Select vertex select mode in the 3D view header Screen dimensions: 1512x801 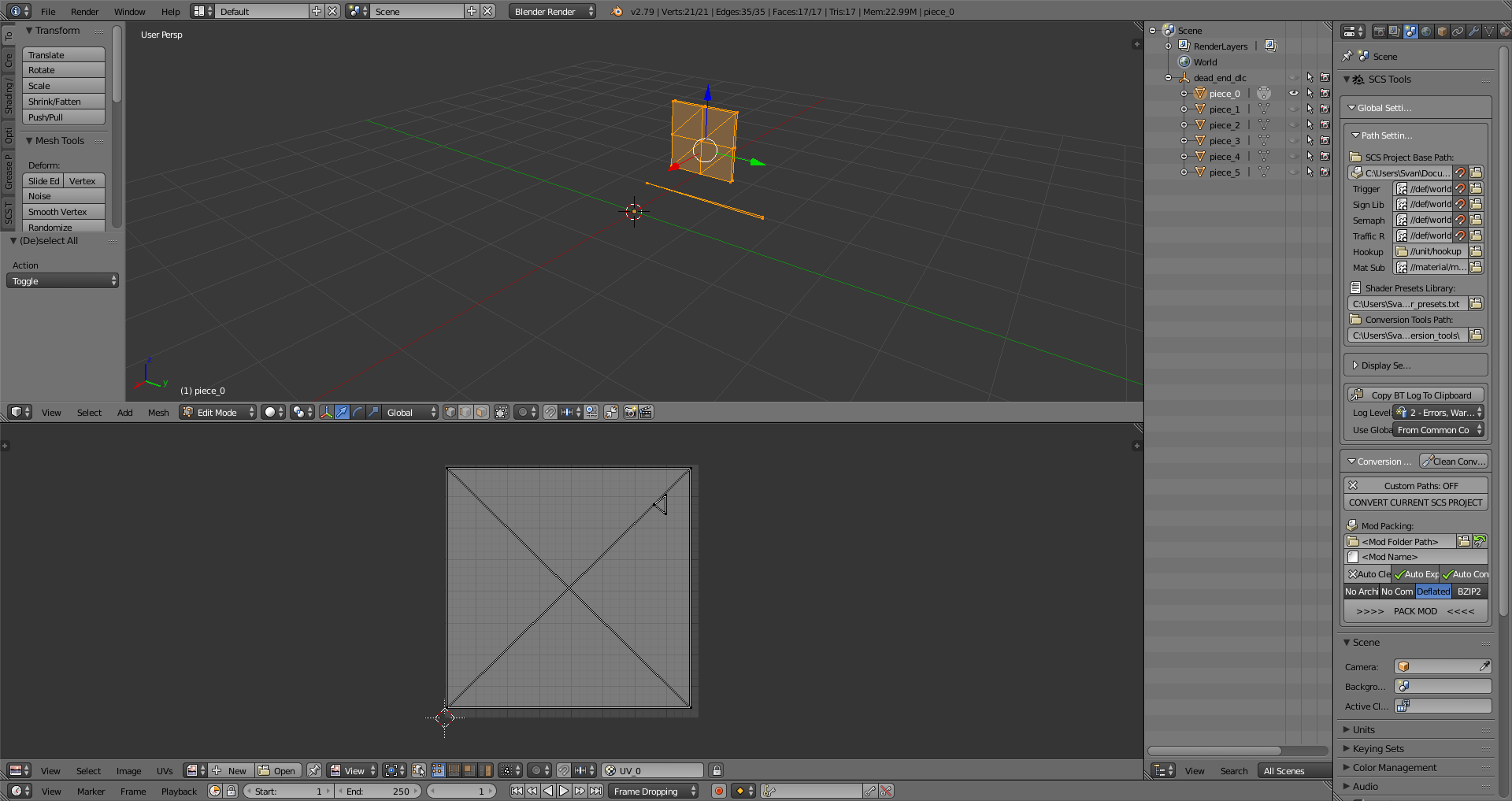450,412
